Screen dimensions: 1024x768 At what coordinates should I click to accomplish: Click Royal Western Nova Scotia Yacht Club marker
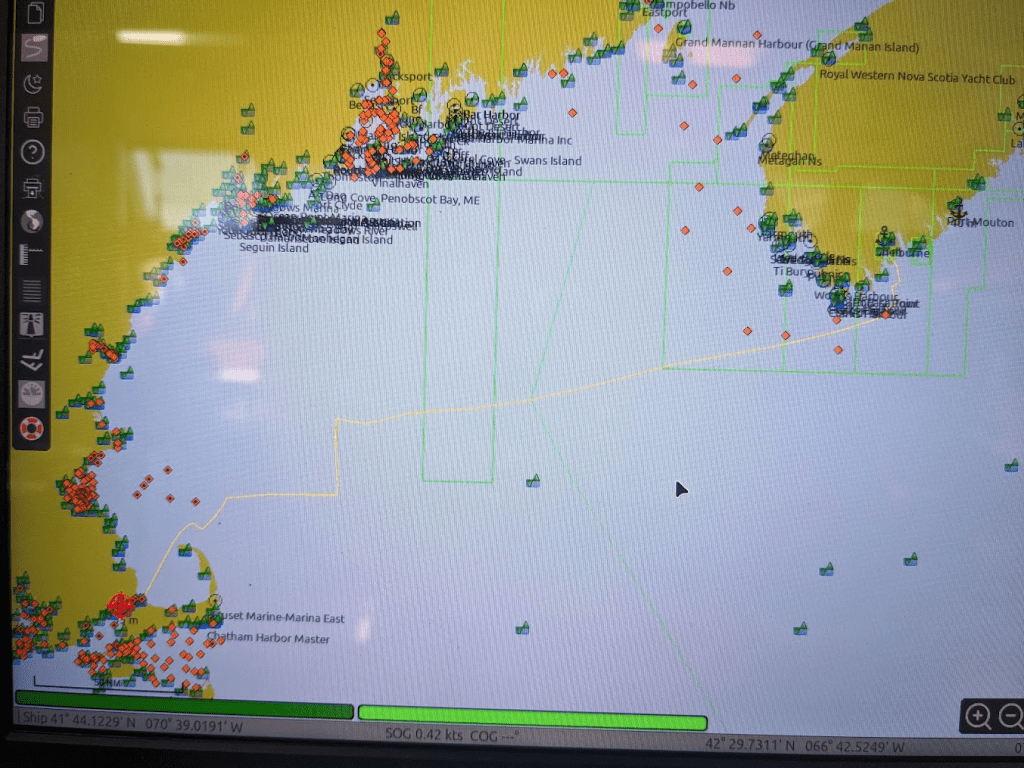click(x=828, y=59)
